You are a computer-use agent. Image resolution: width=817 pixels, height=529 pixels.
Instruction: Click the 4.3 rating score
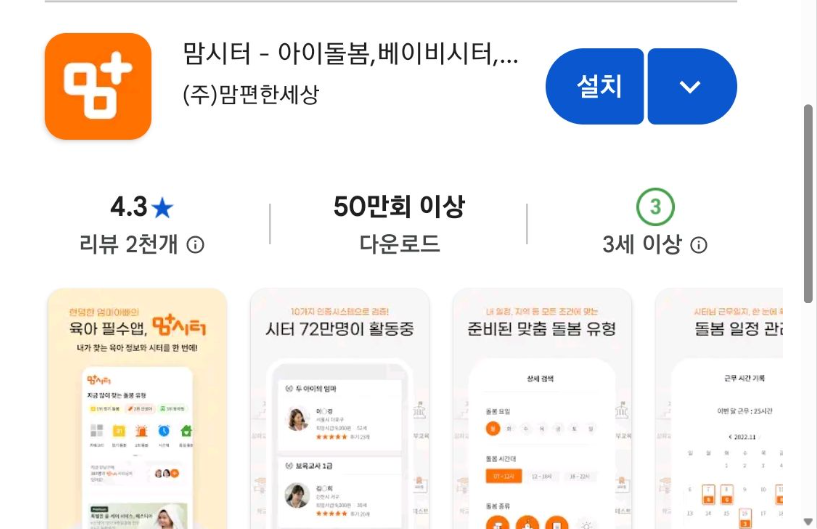(x=129, y=207)
